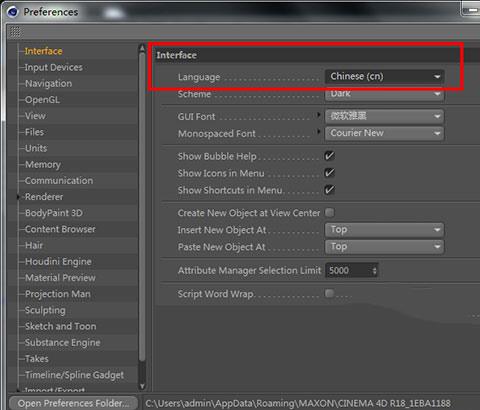Image resolution: width=480 pixels, height=410 pixels.
Task: Open Material Preview settings
Action: click(x=60, y=278)
